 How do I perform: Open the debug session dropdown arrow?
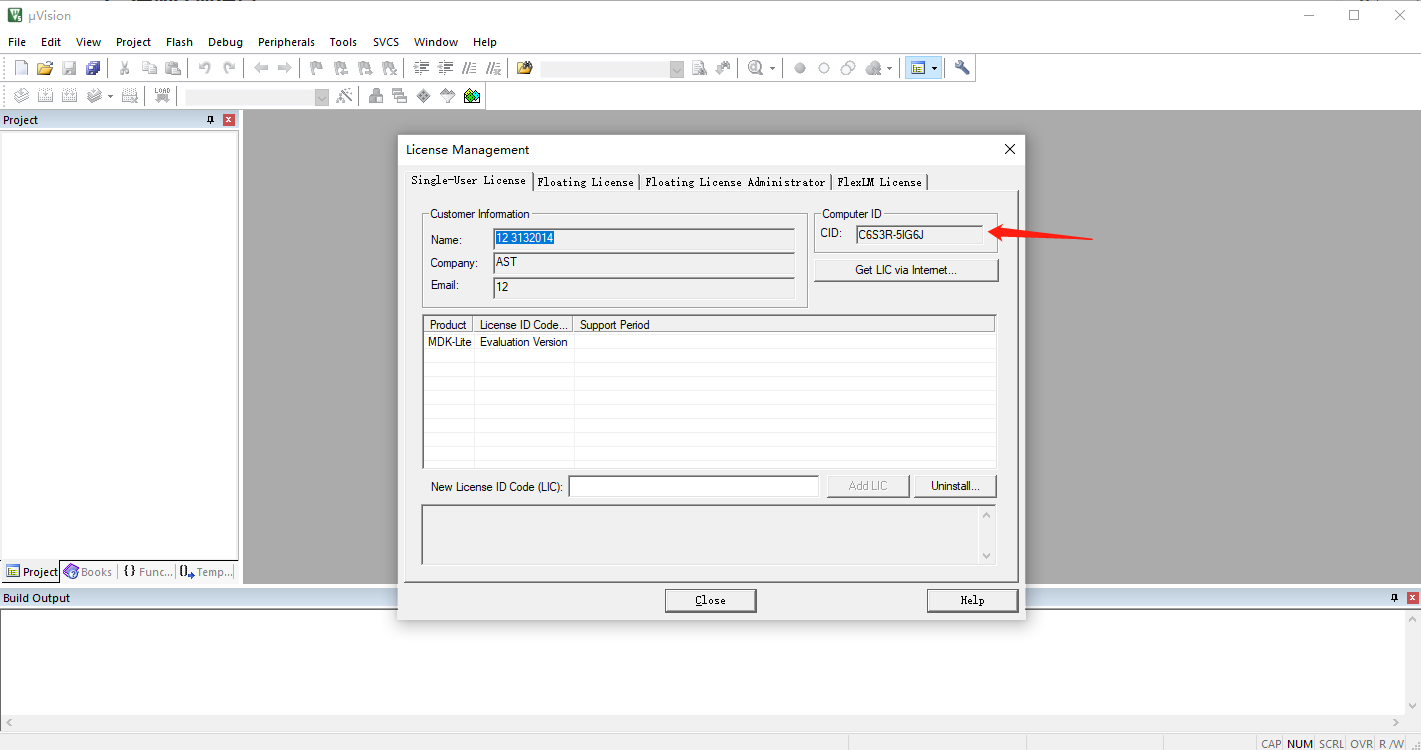tap(772, 68)
